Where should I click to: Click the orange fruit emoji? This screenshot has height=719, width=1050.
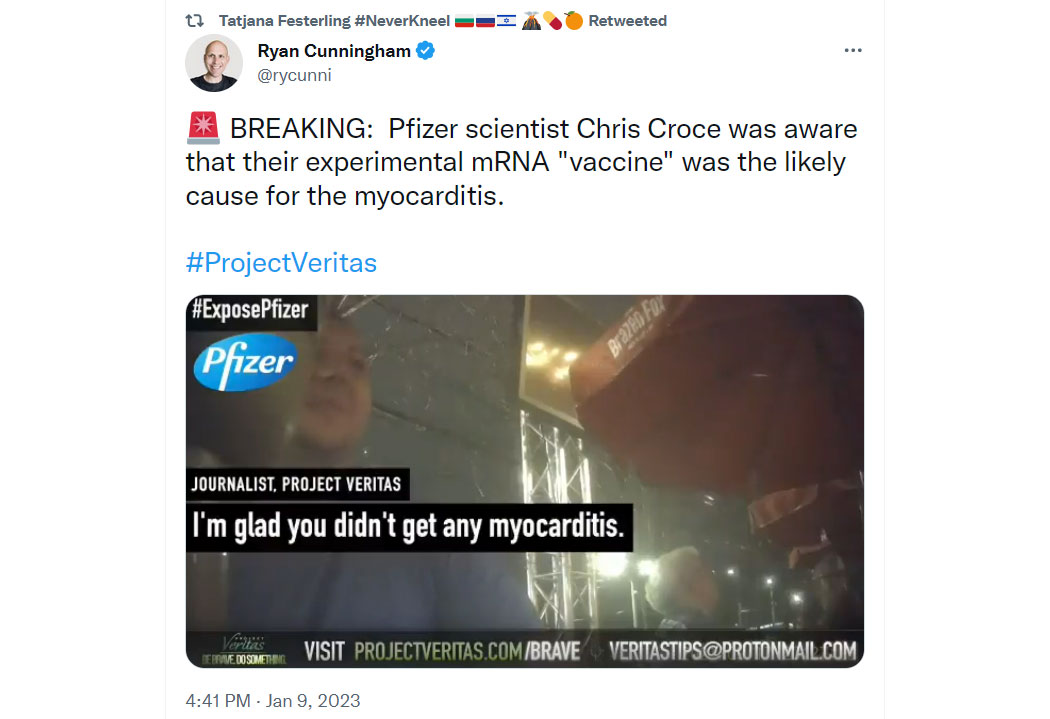574,21
